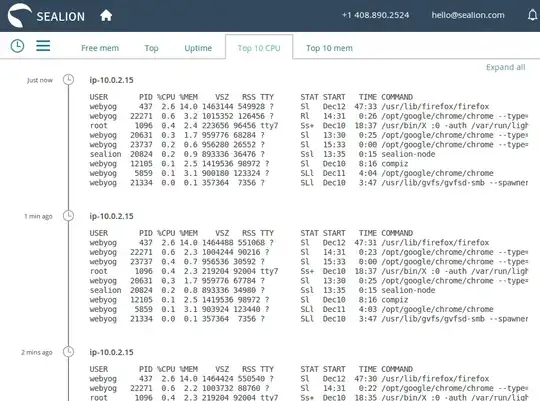This screenshot has width=540, height=401.
Task: Click /usr/bin/X root row in 'Just now' output
Action: tap(309, 125)
